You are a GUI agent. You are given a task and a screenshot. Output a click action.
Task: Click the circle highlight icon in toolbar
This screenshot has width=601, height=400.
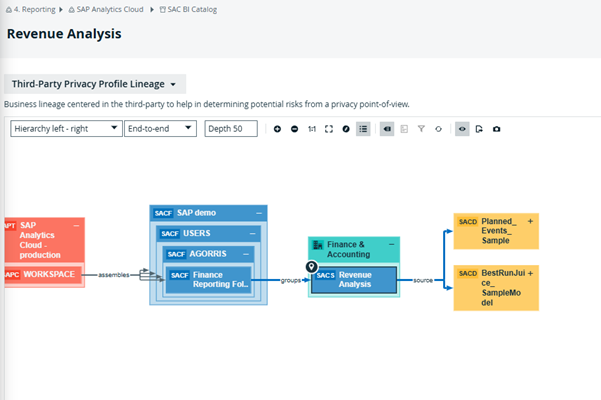(438, 129)
